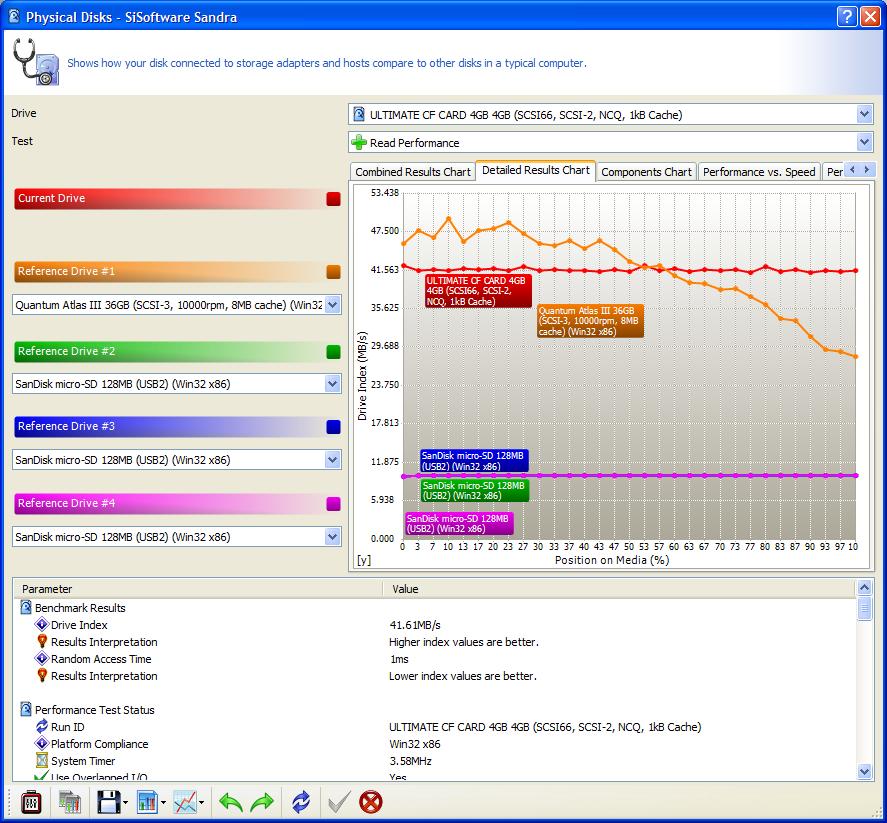Image resolution: width=887 pixels, height=823 pixels.
Task: Open the bar chart icon's dropdown arrow
Action: click(163, 802)
